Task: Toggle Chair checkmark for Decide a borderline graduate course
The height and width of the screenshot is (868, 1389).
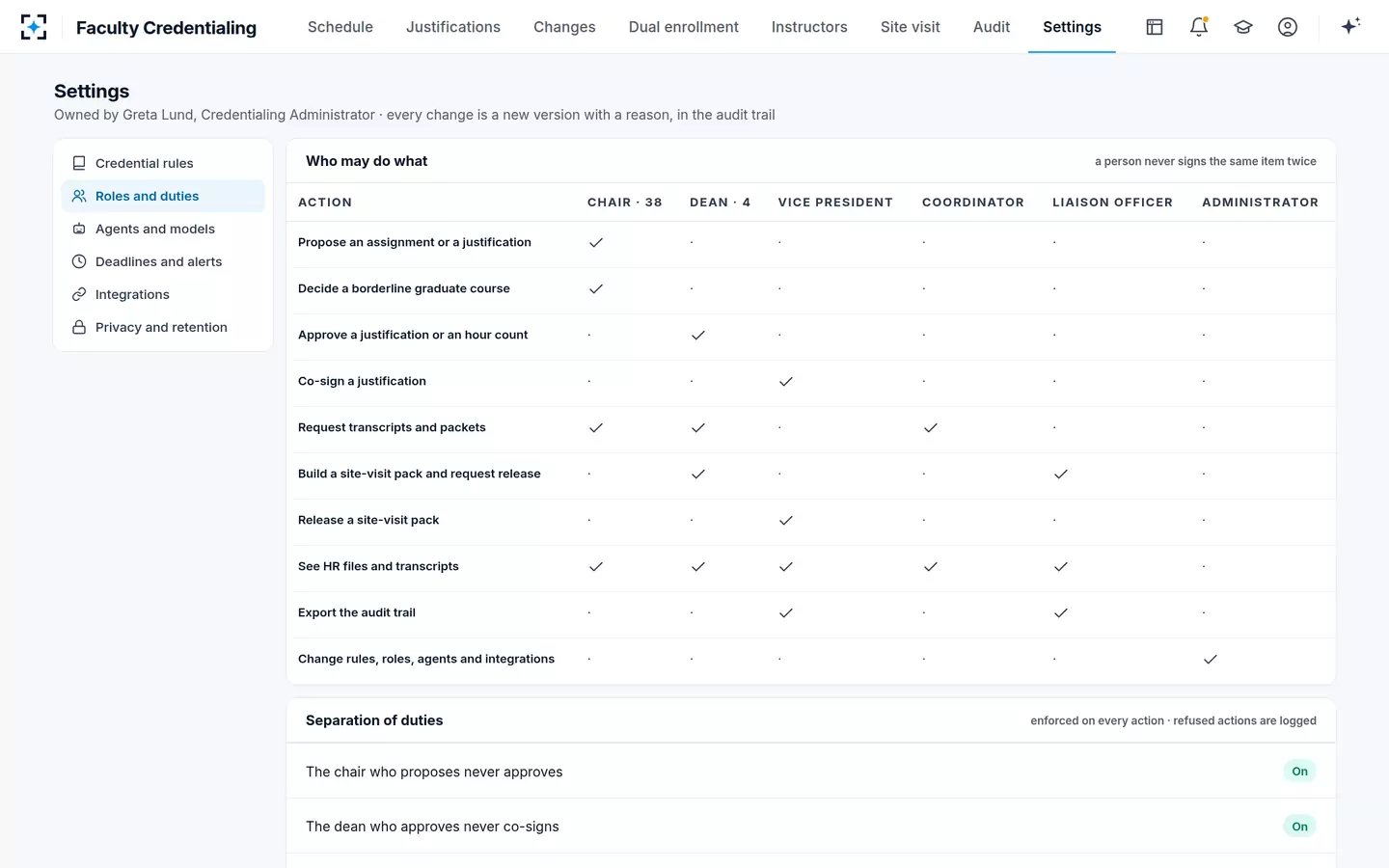Action: point(596,288)
